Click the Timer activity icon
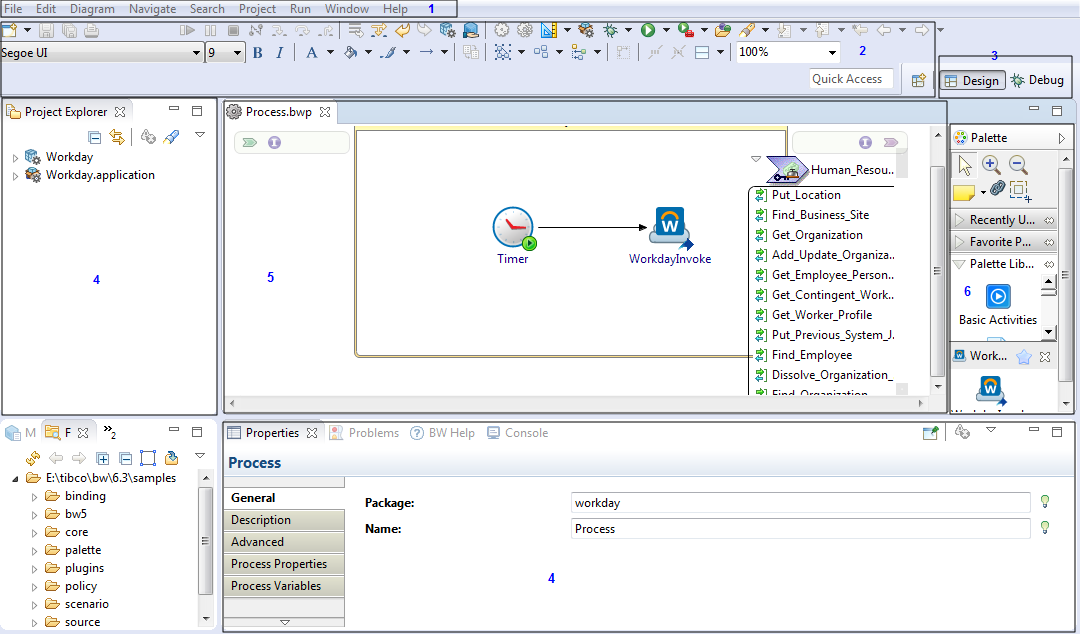Viewport: 1080px width, 634px height. coord(513,228)
